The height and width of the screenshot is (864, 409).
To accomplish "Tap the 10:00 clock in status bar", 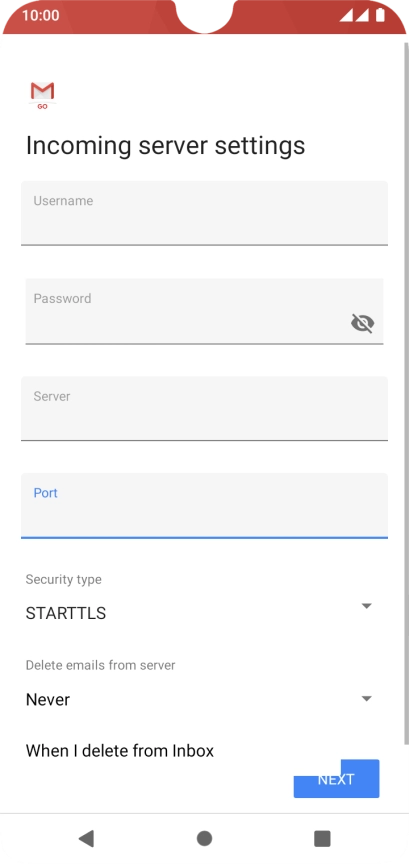I will [x=41, y=15].
